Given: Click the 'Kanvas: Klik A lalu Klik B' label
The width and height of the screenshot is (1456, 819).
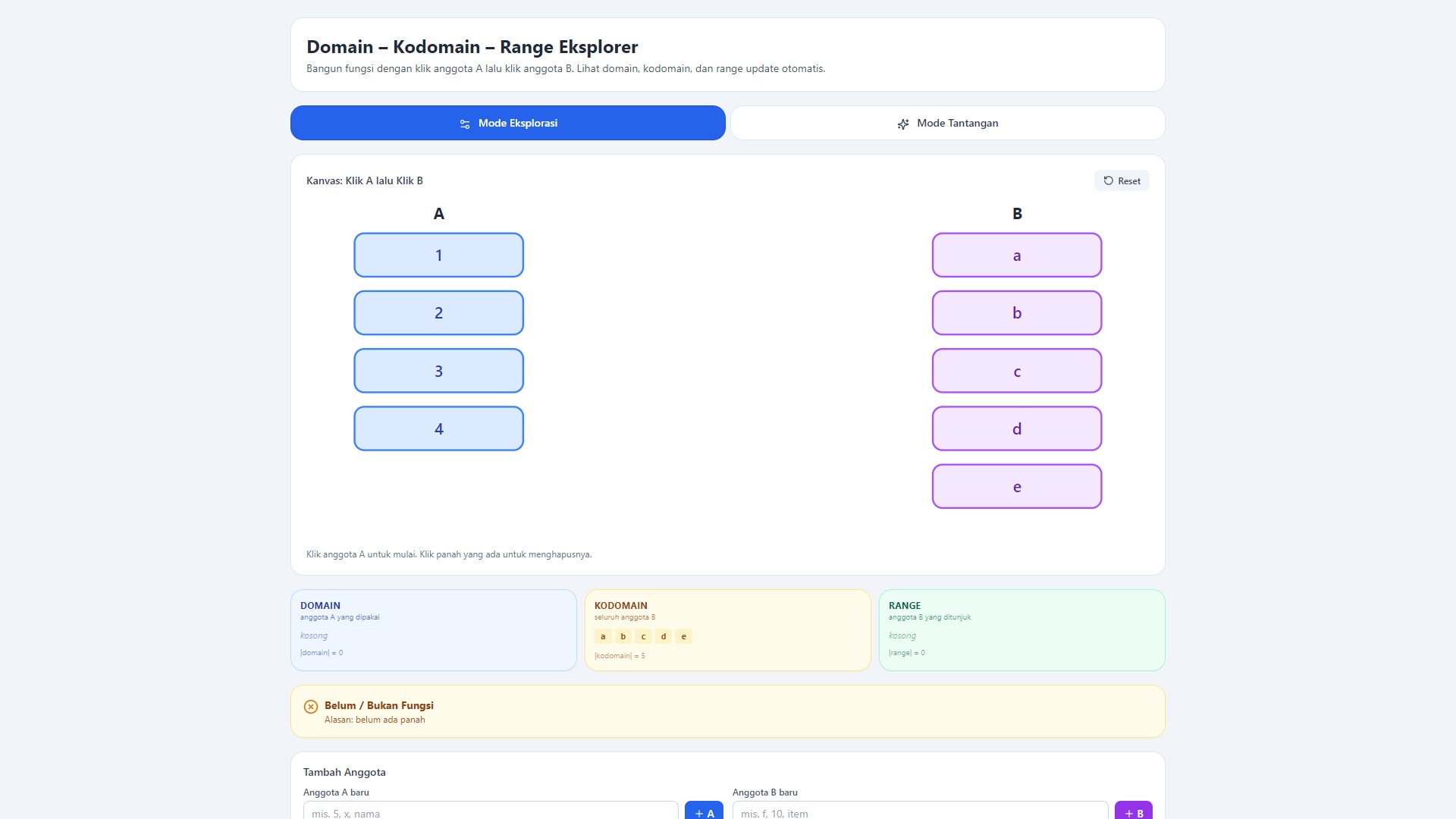Looking at the screenshot, I should pyautogui.click(x=365, y=180).
